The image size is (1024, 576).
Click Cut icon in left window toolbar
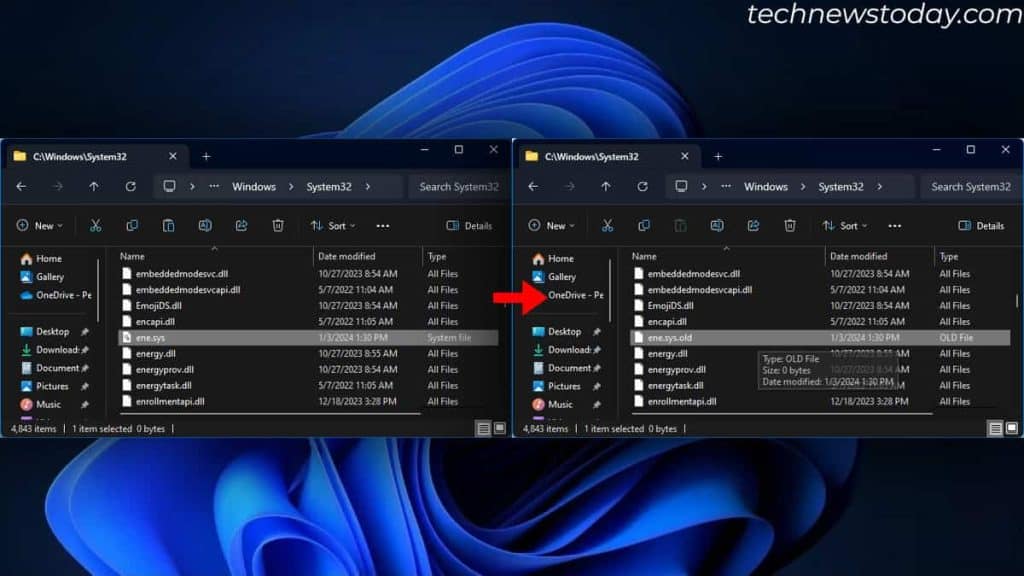95,225
